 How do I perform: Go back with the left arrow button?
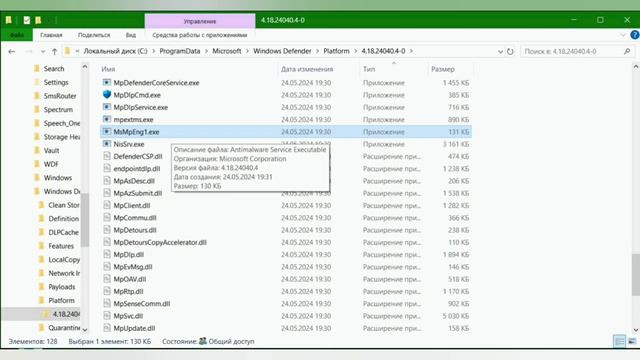click(11, 51)
